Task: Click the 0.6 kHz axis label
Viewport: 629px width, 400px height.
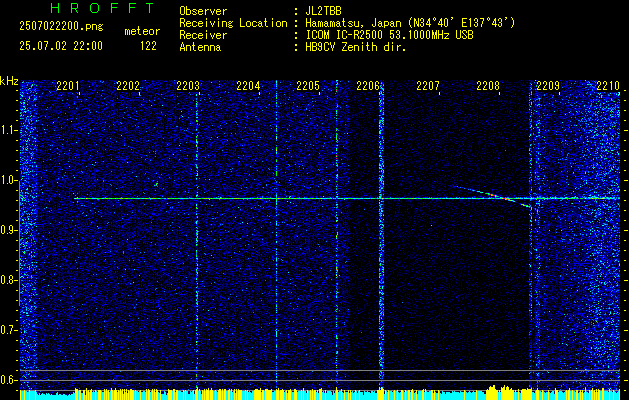Action: click(9, 380)
